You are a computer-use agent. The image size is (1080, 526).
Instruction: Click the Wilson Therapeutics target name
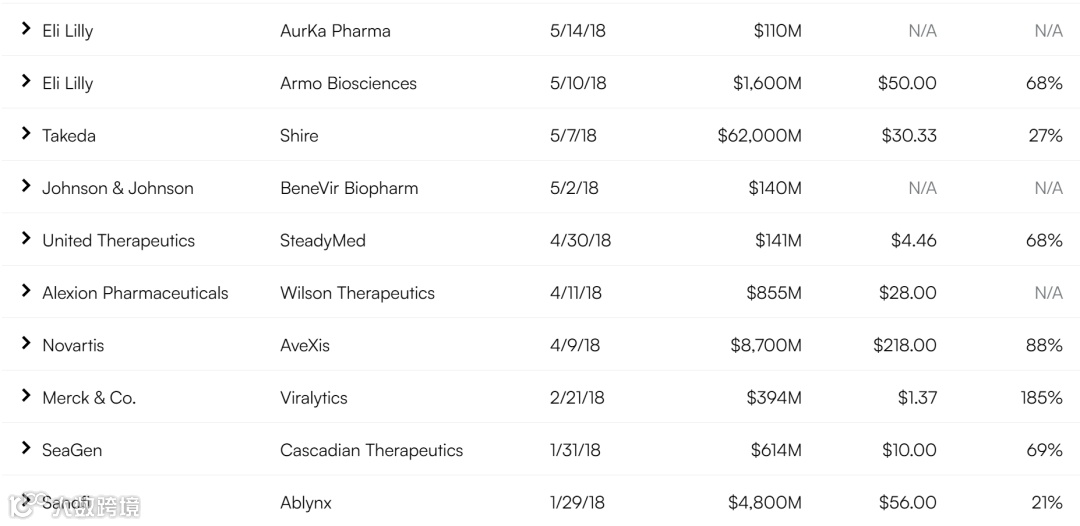click(357, 293)
